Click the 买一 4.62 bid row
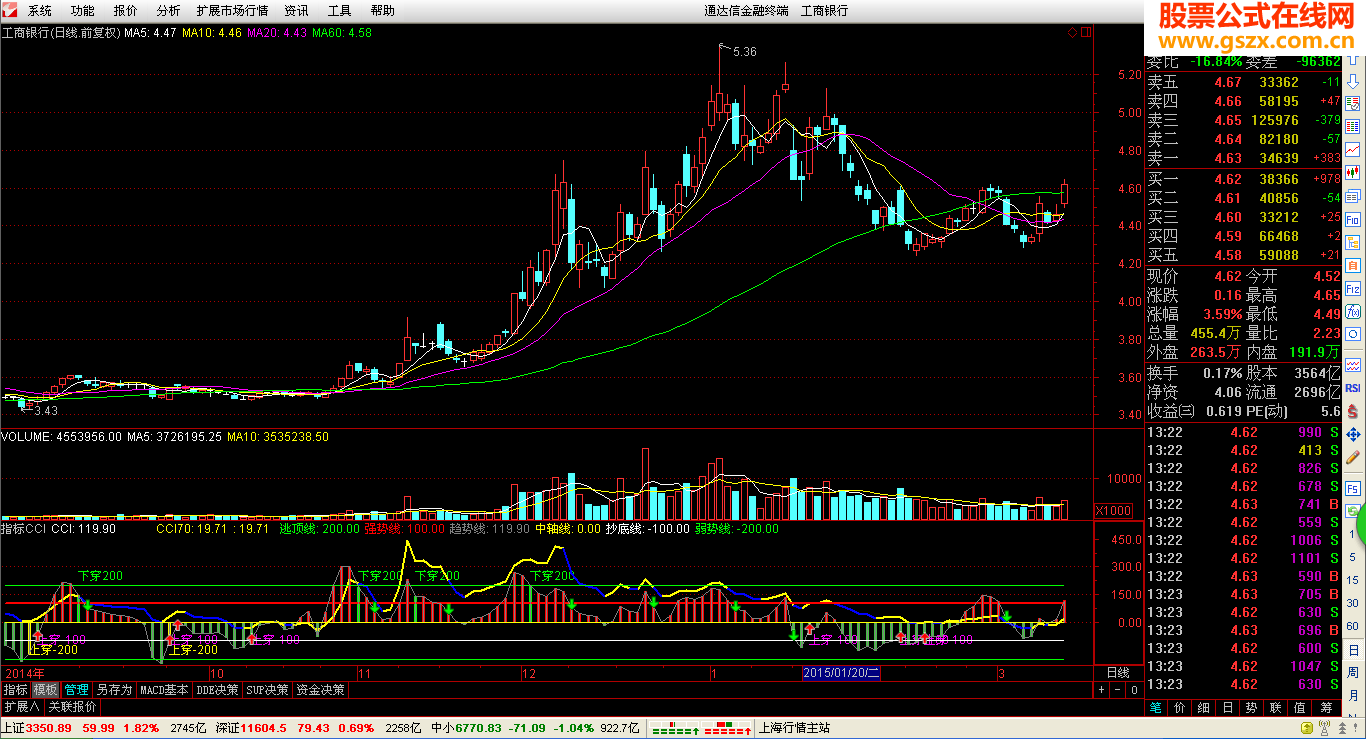Image resolution: width=1366 pixels, height=739 pixels. [x=1243, y=180]
